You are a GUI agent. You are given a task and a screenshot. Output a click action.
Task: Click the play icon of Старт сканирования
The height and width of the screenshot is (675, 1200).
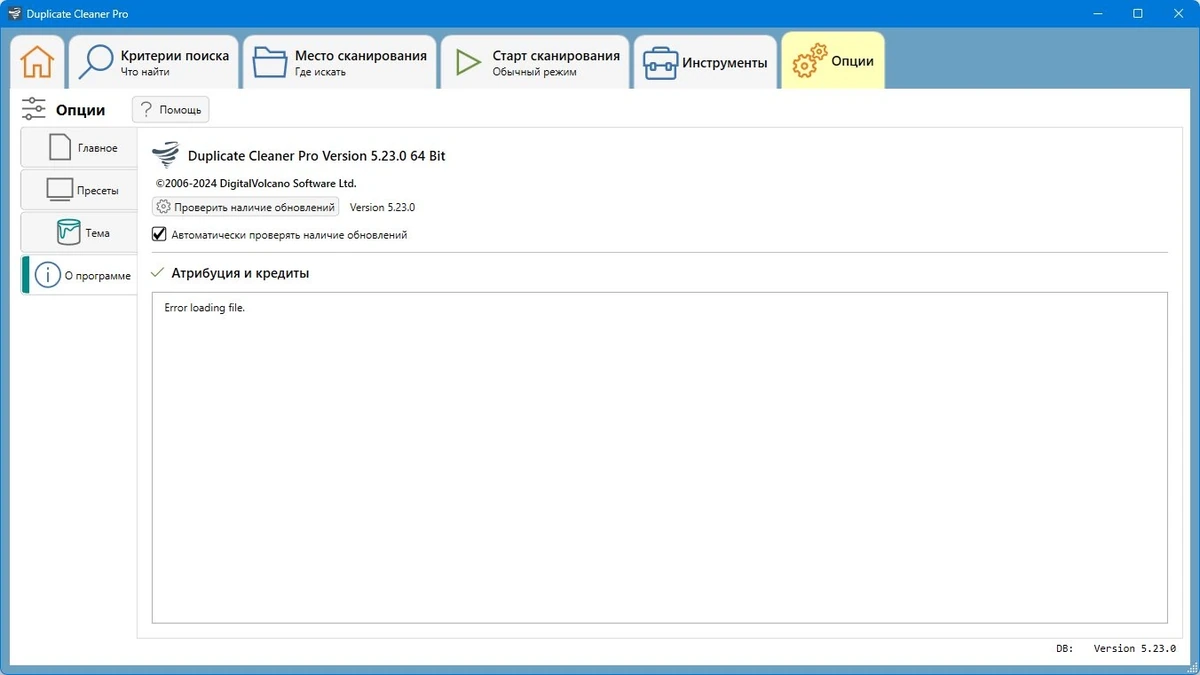point(467,62)
